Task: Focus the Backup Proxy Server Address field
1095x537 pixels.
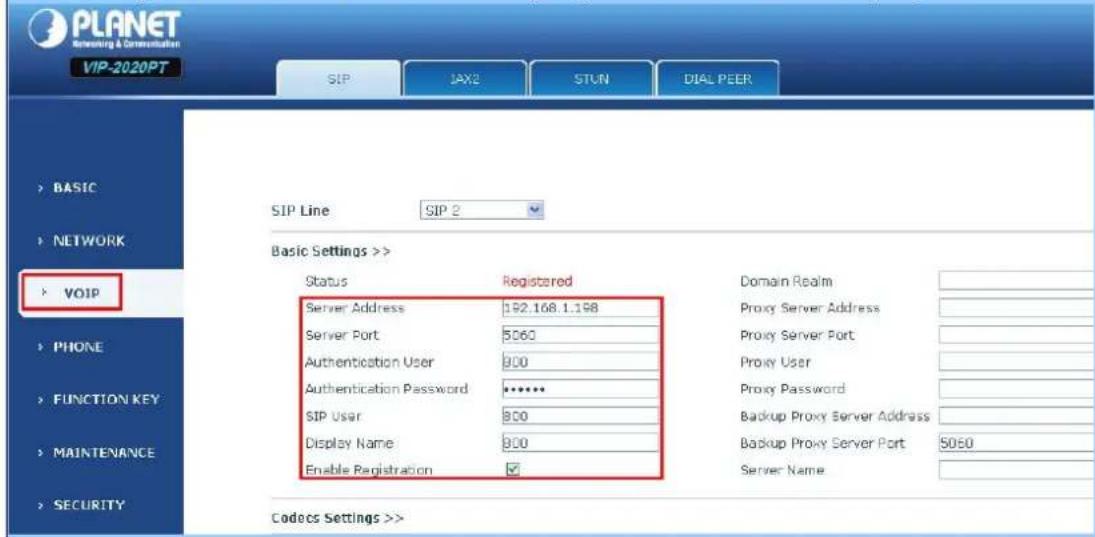Action: [x=1017, y=417]
